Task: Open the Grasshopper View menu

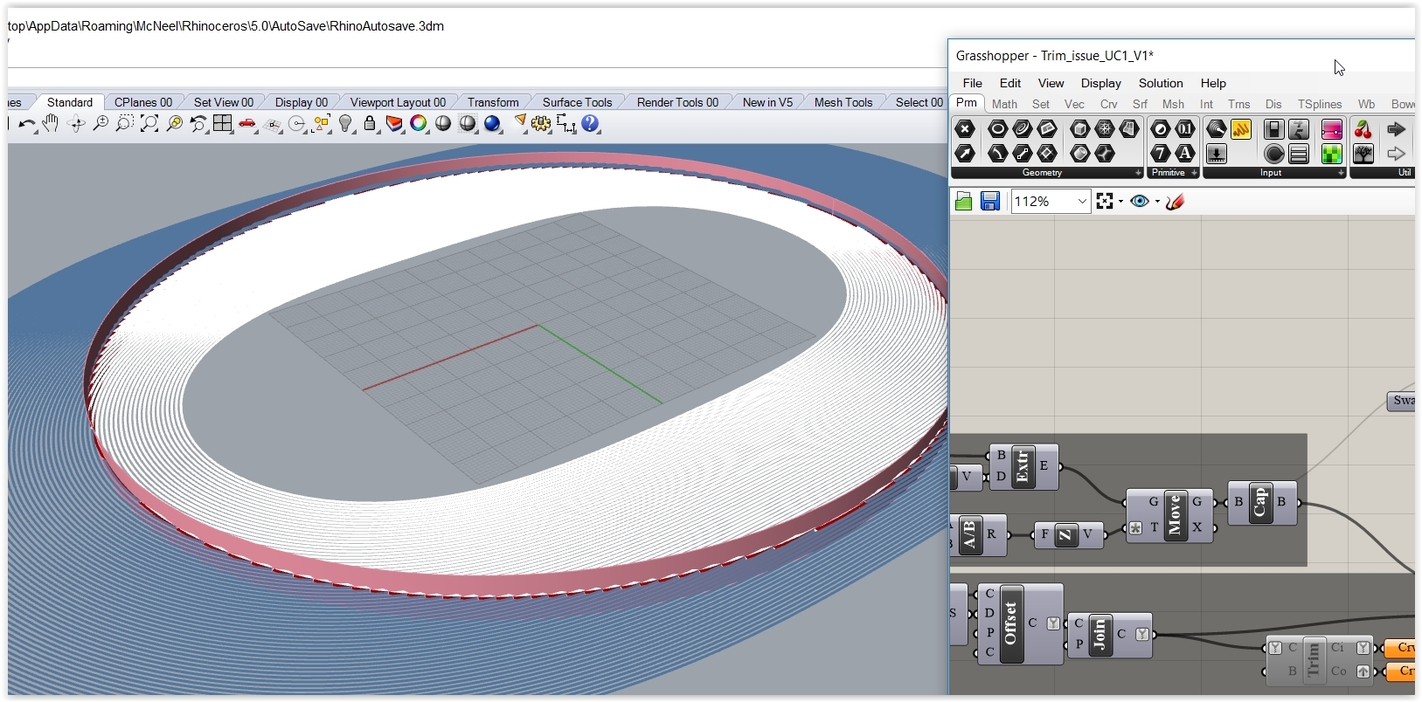Action: click(1051, 83)
